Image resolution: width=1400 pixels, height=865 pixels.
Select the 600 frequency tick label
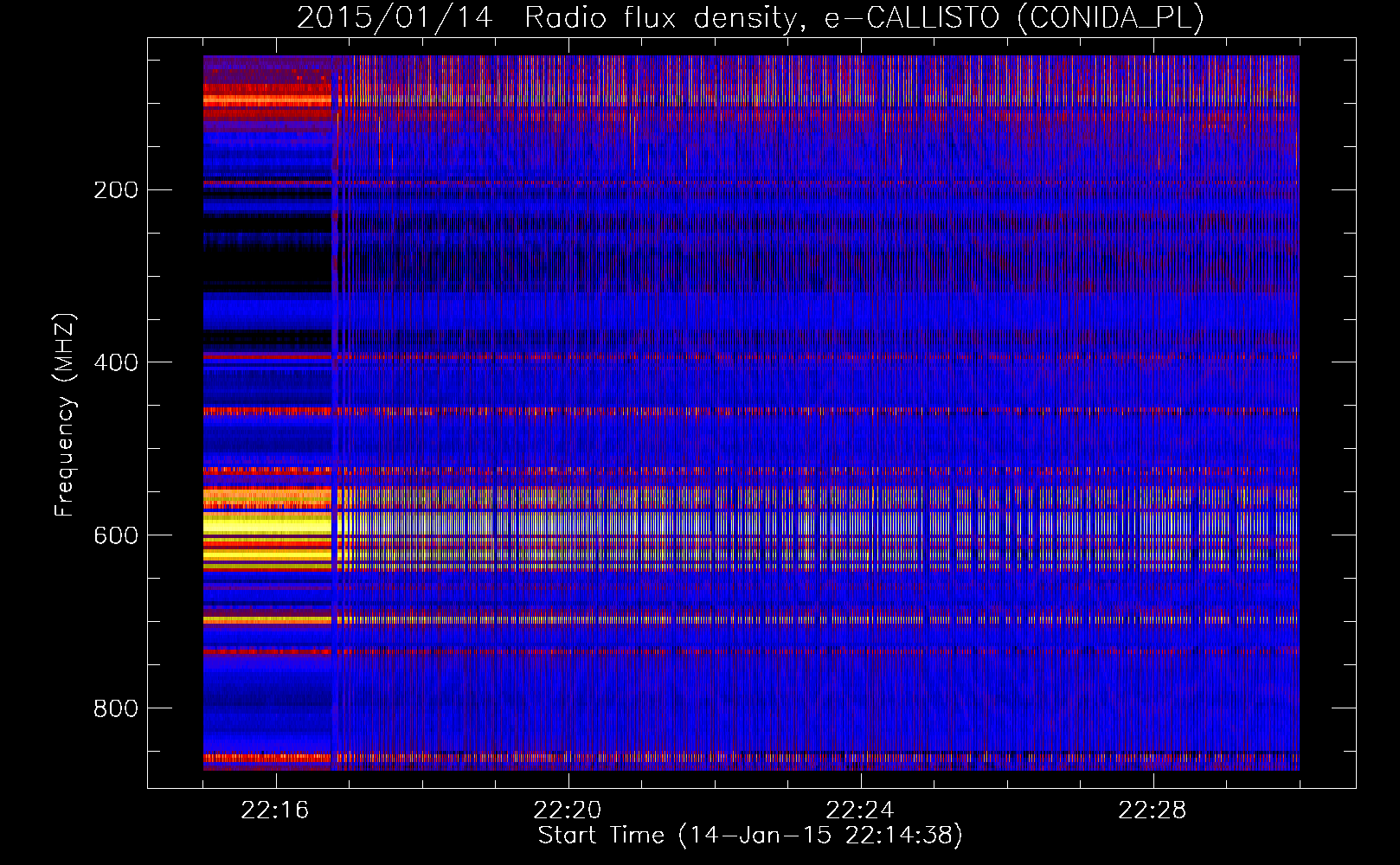116,535
